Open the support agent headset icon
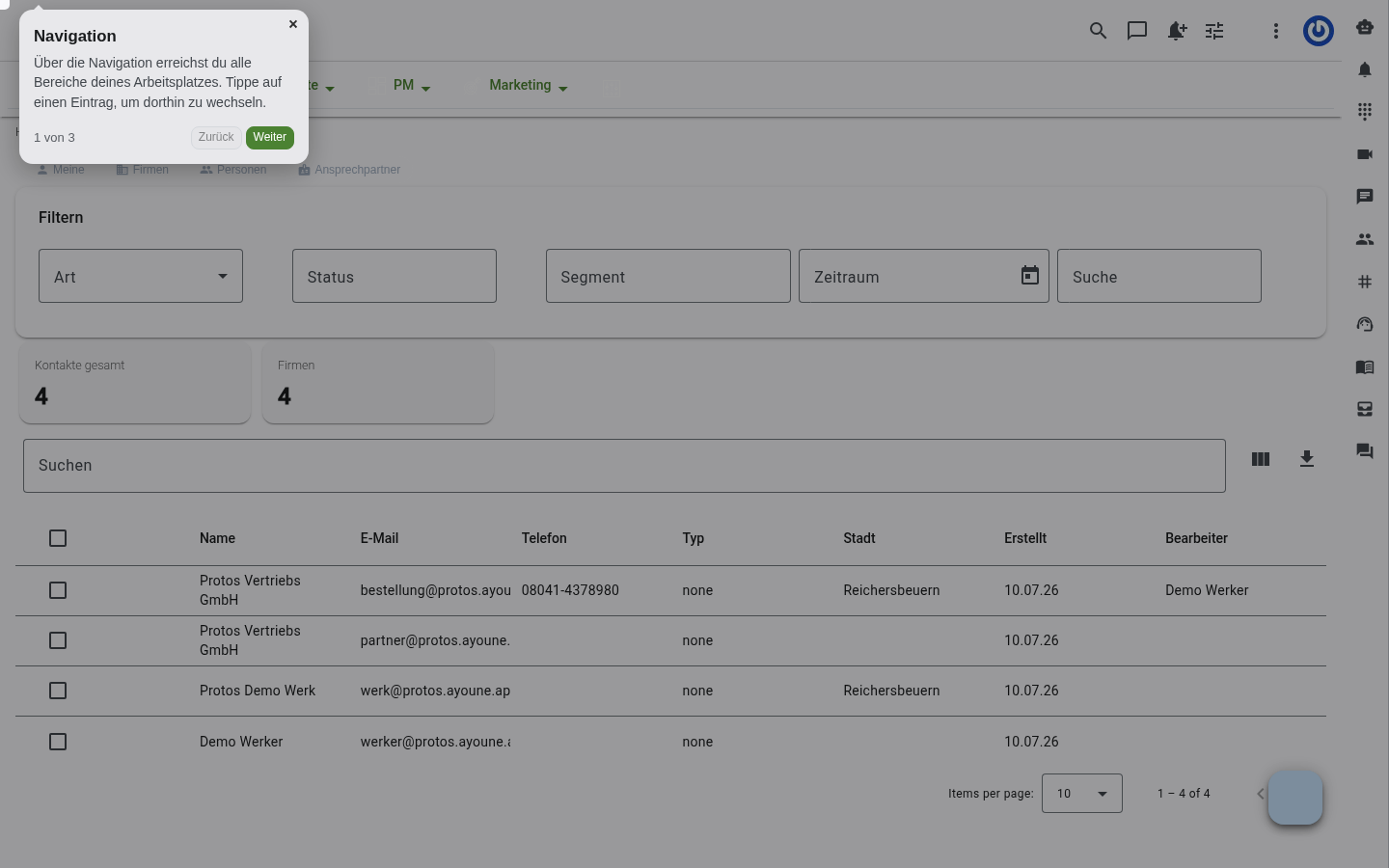This screenshot has width=1389, height=868. point(1365,324)
